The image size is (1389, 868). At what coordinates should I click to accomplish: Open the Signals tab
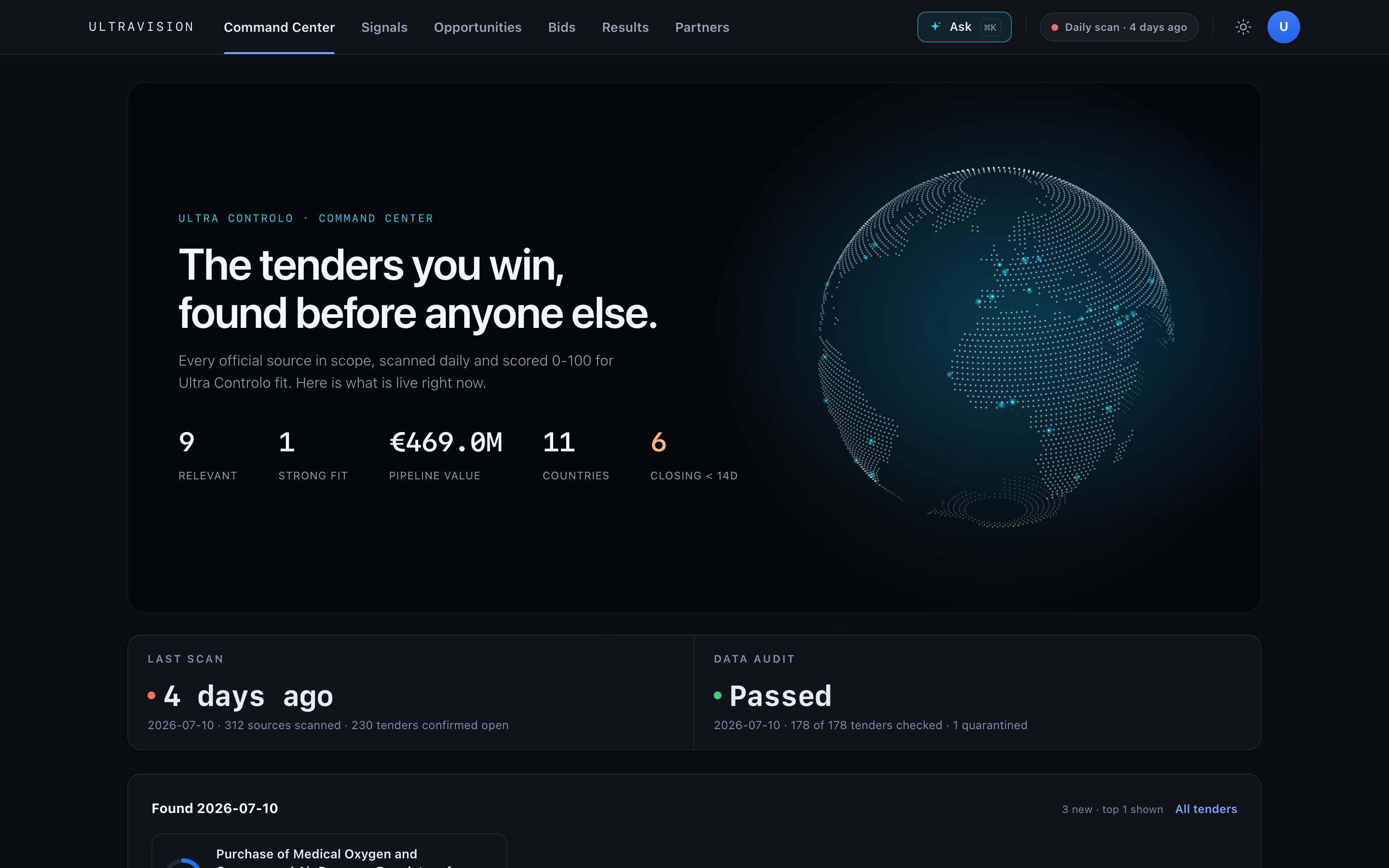coord(384,27)
